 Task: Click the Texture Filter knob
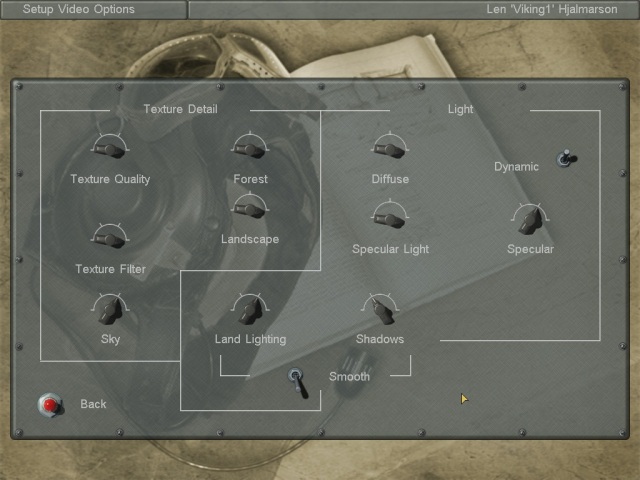109,239
